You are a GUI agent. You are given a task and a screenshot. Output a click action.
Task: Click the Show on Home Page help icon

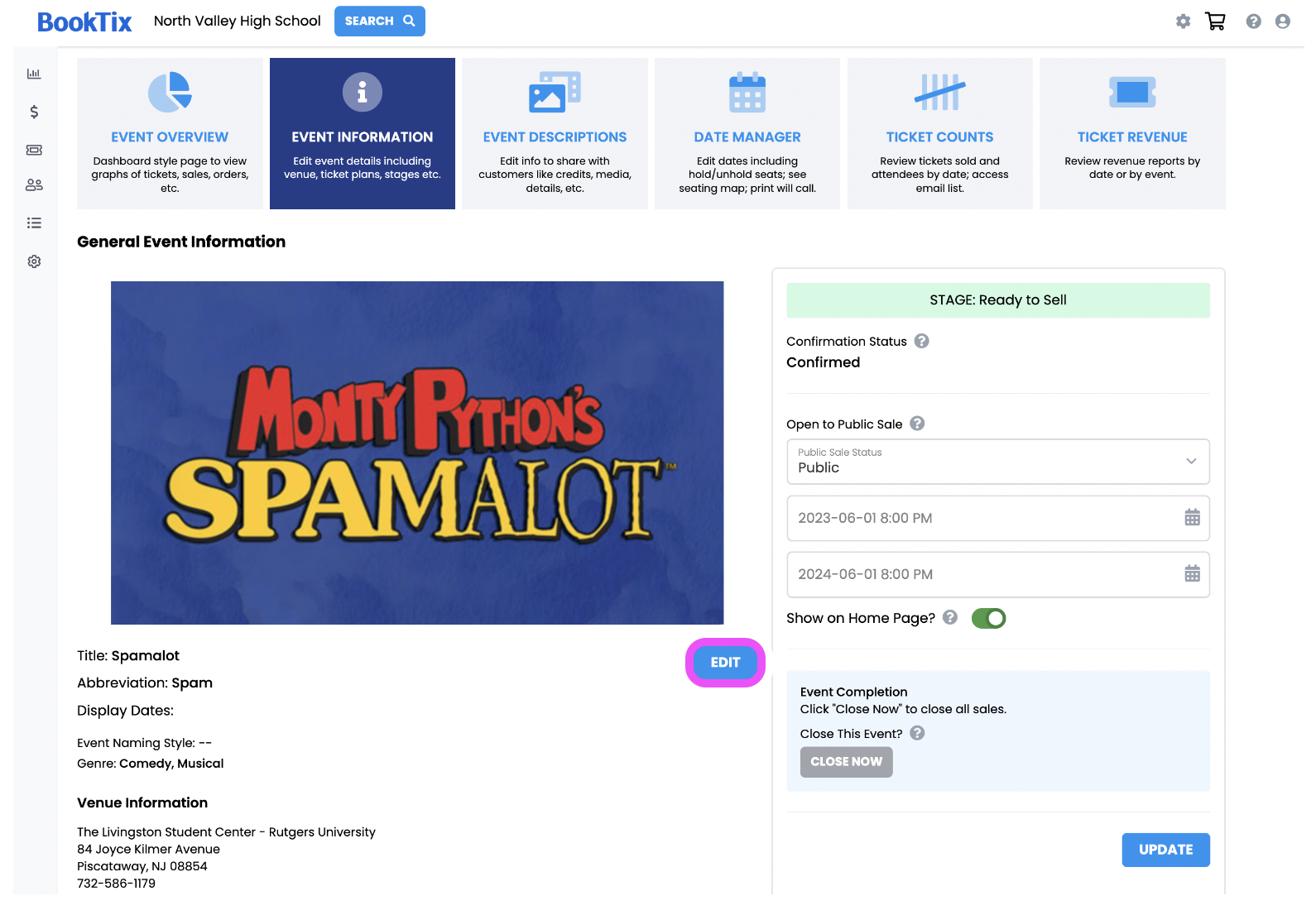pyautogui.click(x=950, y=617)
